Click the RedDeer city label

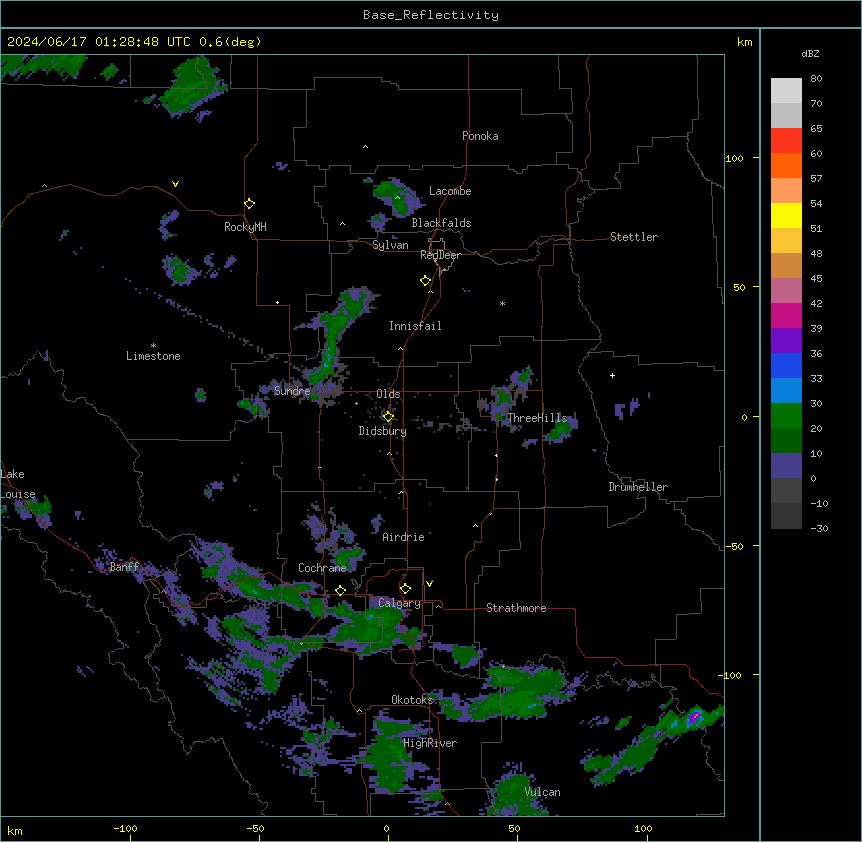440,255
